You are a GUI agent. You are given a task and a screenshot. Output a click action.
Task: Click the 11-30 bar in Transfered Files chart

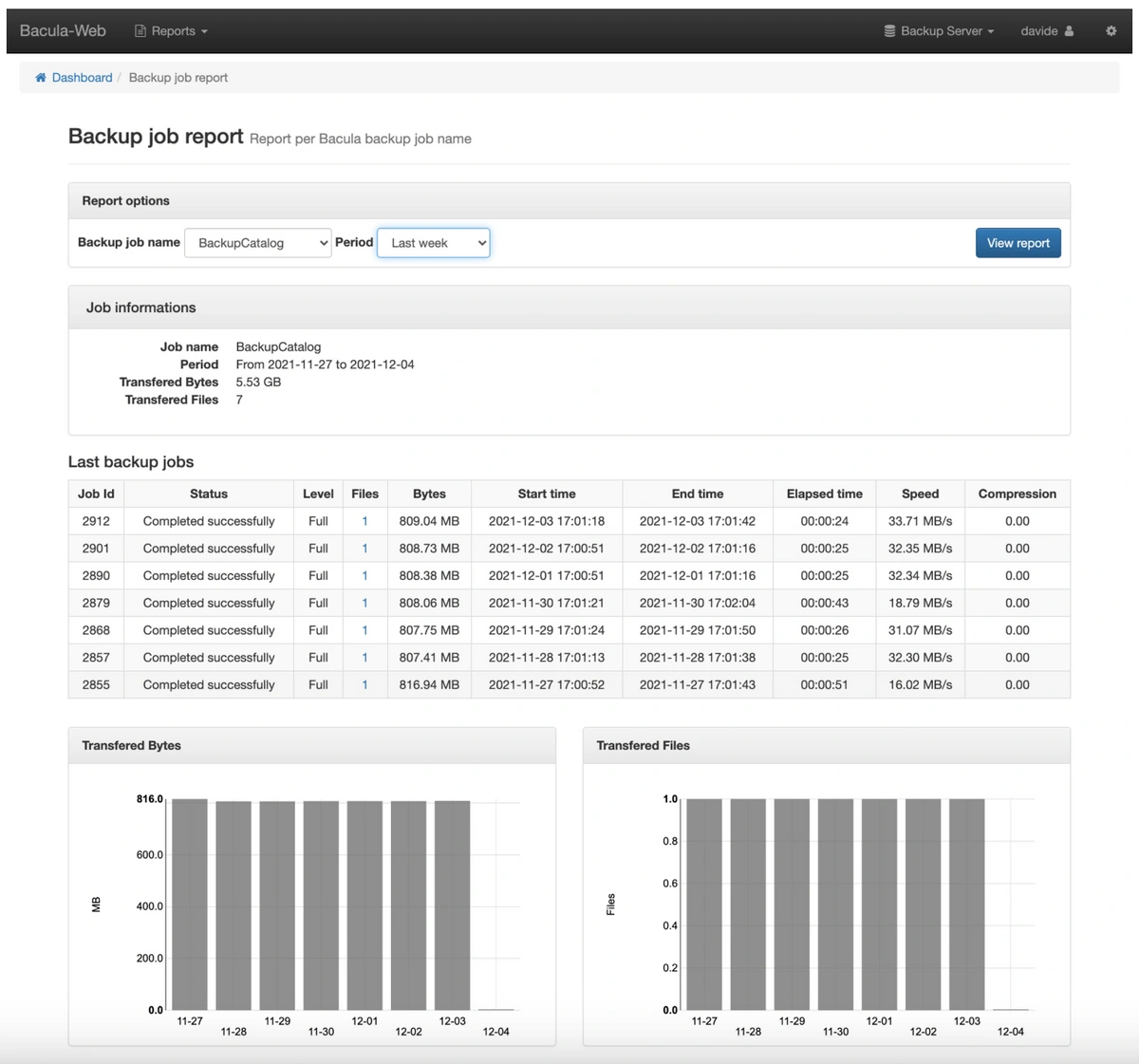(835, 905)
